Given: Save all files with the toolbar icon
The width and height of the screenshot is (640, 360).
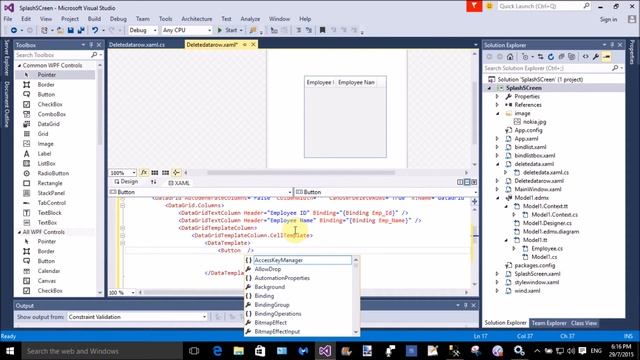Looking at the screenshot, I should coord(80,30).
